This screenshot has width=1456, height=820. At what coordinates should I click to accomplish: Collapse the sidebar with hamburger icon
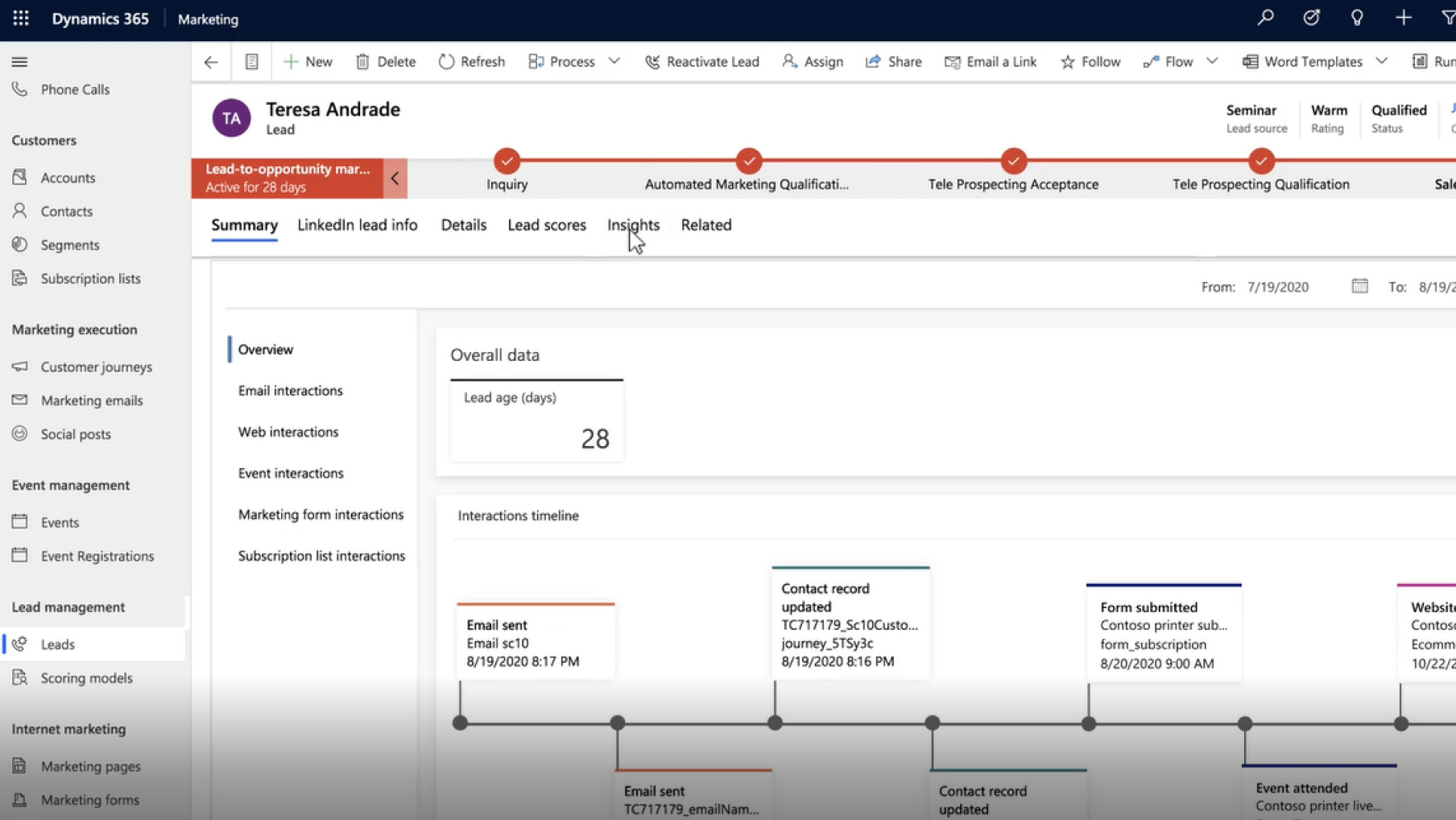click(x=20, y=62)
